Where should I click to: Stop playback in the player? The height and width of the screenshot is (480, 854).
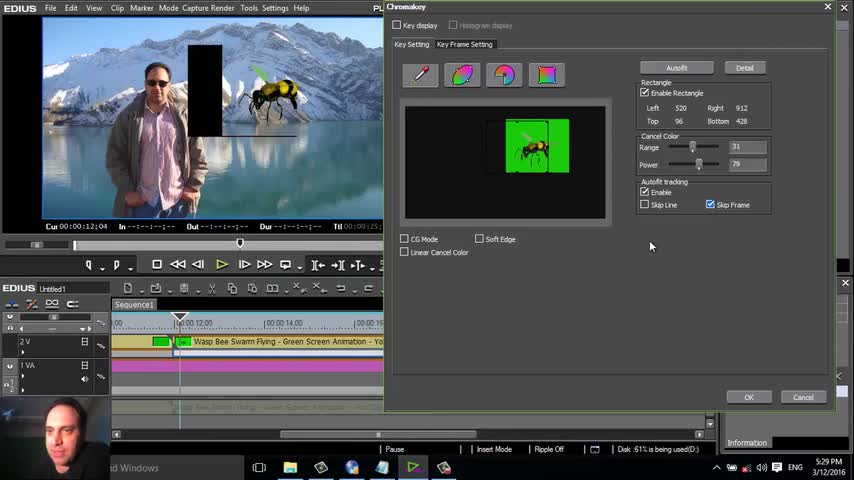(157, 265)
